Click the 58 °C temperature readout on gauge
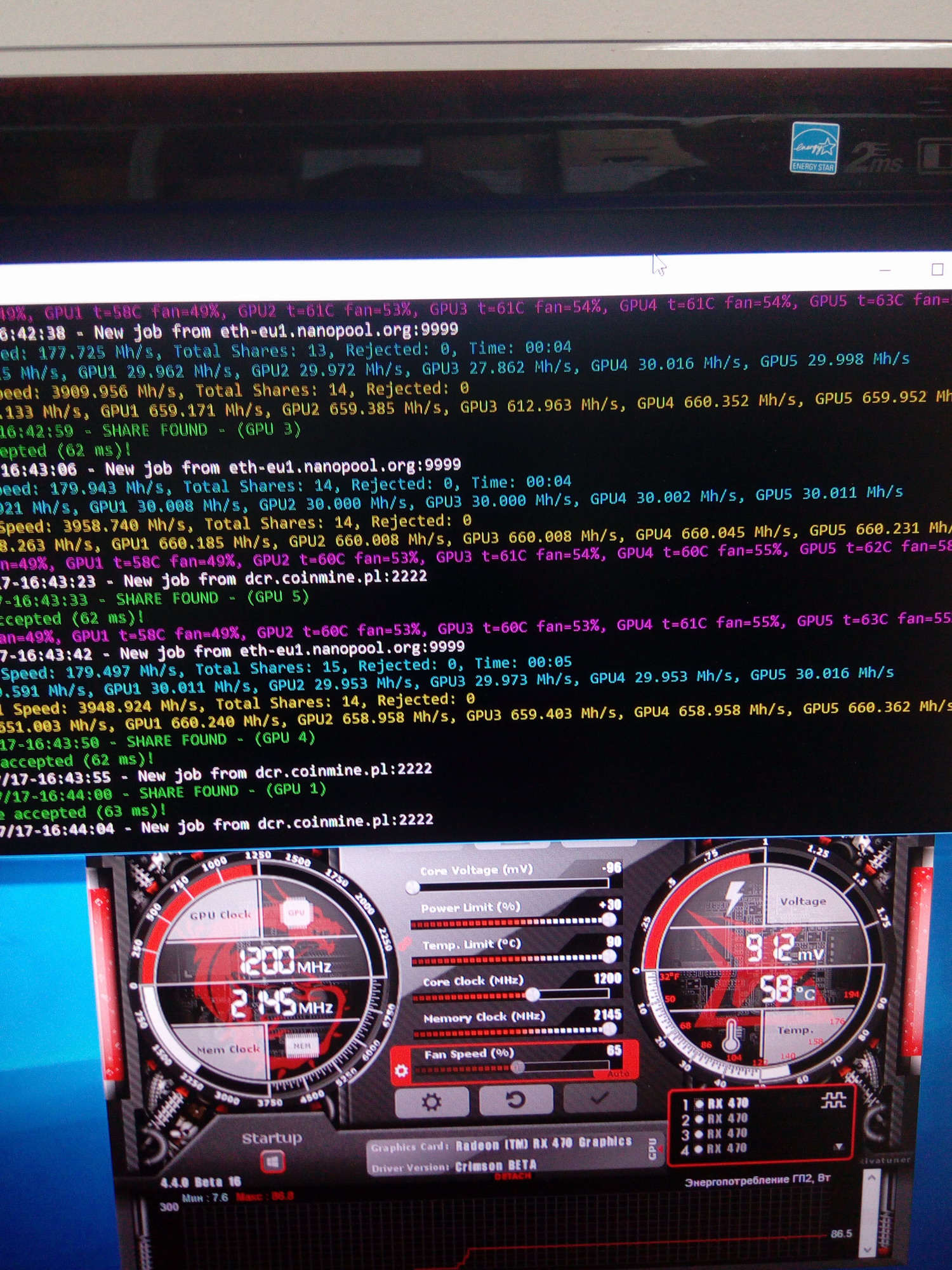The height and width of the screenshot is (1270, 952). click(787, 989)
